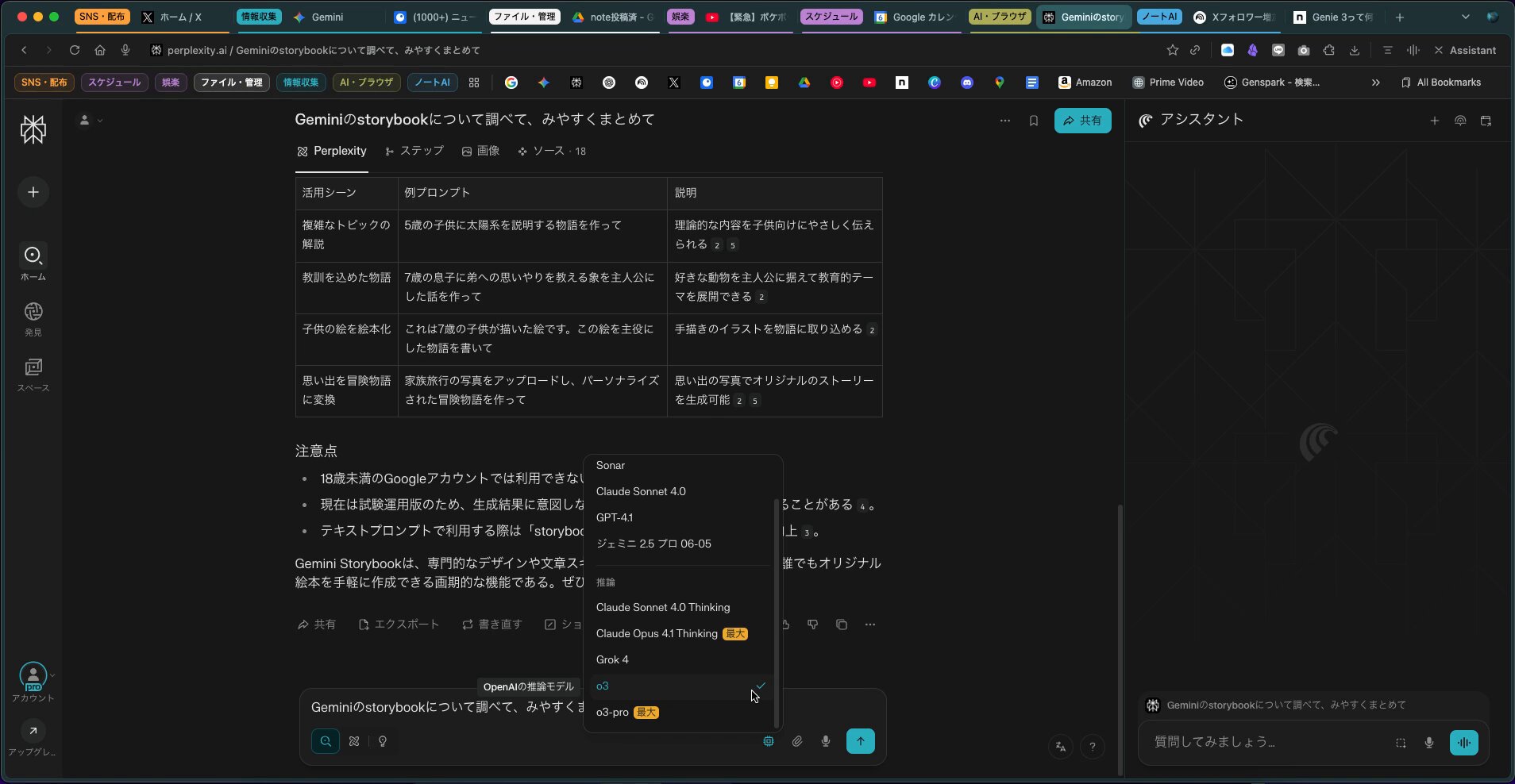Click the assistant voice mode teal button
This screenshot has height=784, width=1515.
pos(1464,743)
